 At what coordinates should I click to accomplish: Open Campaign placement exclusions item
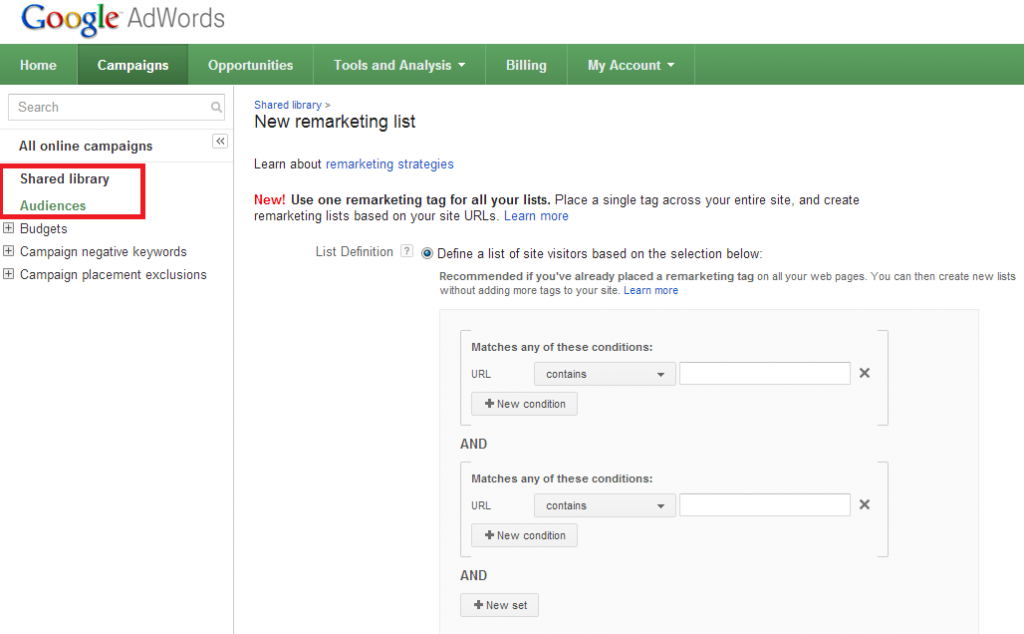click(113, 274)
